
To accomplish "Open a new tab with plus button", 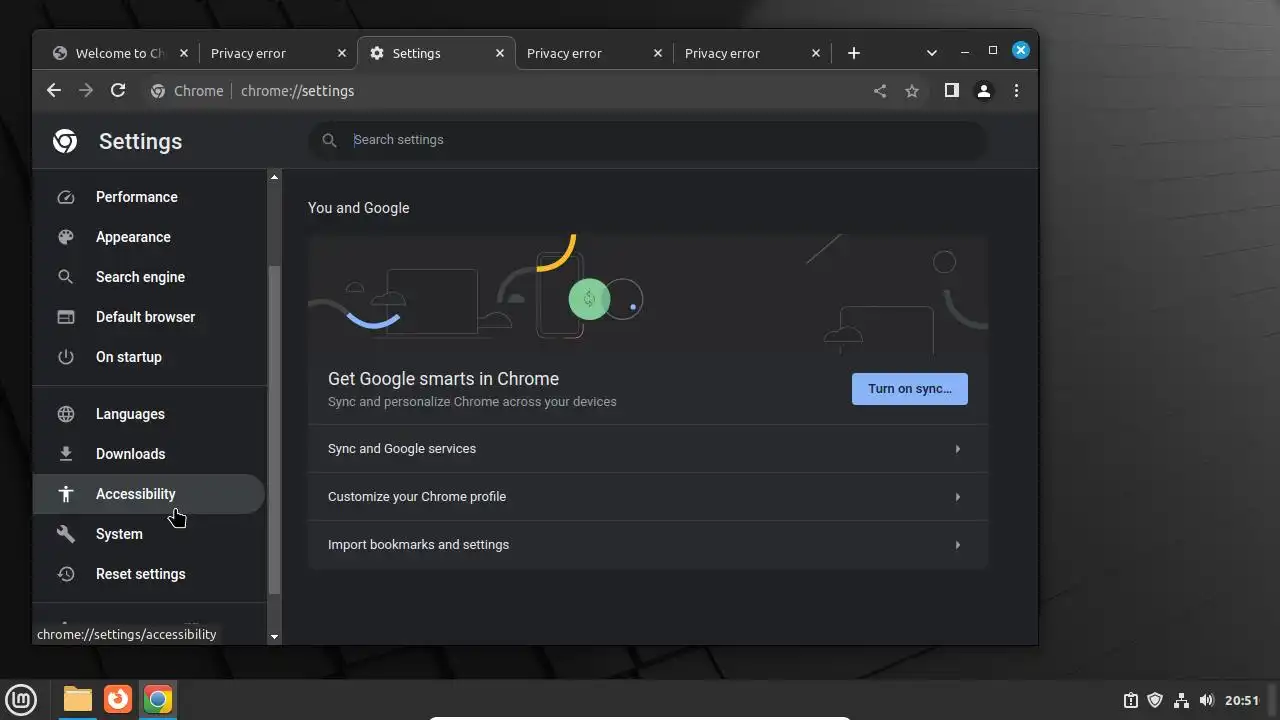I will click(853, 53).
